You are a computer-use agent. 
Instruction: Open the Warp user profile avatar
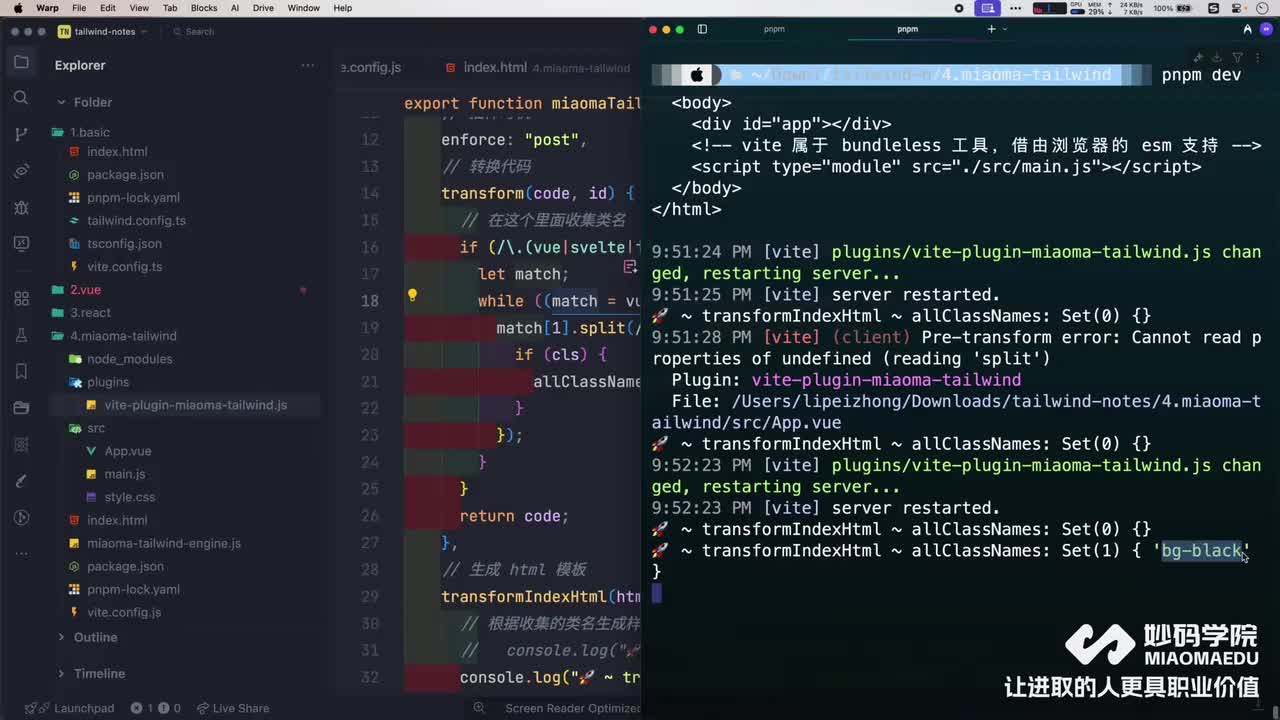[x=1266, y=29]
